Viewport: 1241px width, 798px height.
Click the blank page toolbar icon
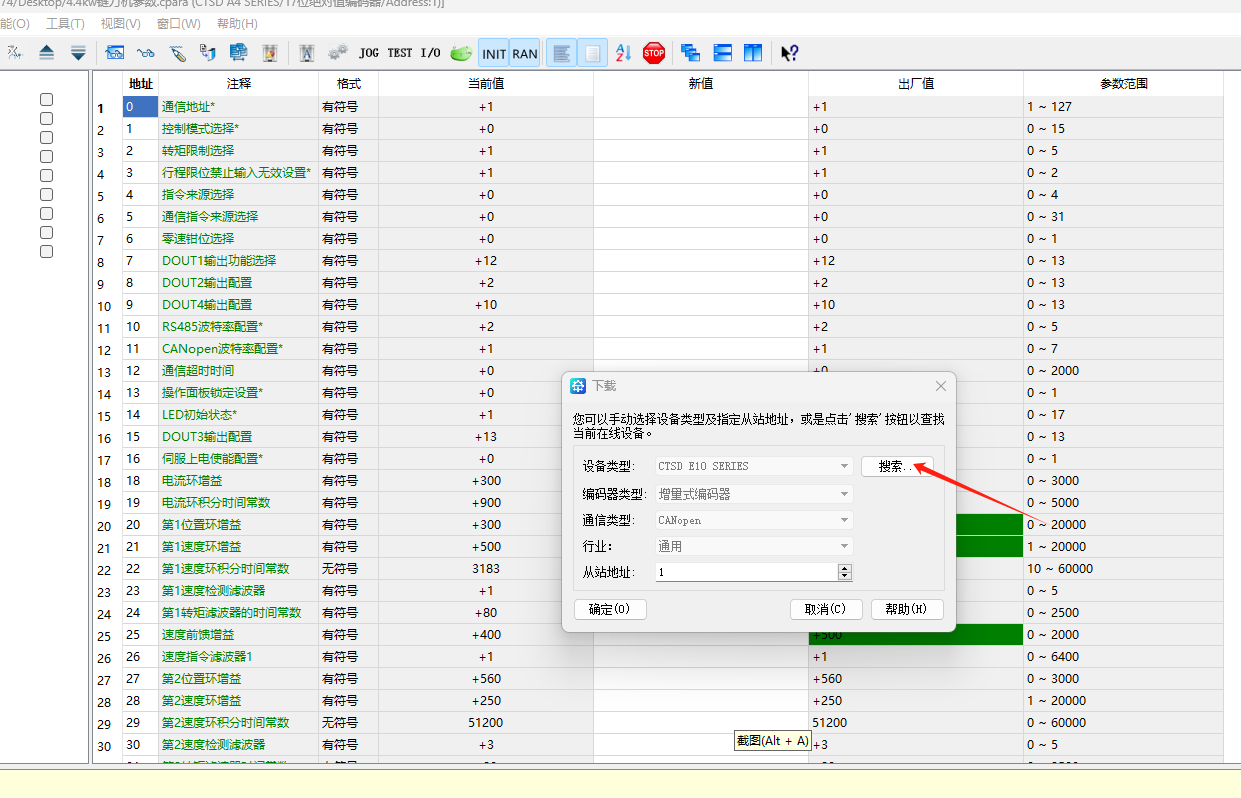tap(593, 53)
